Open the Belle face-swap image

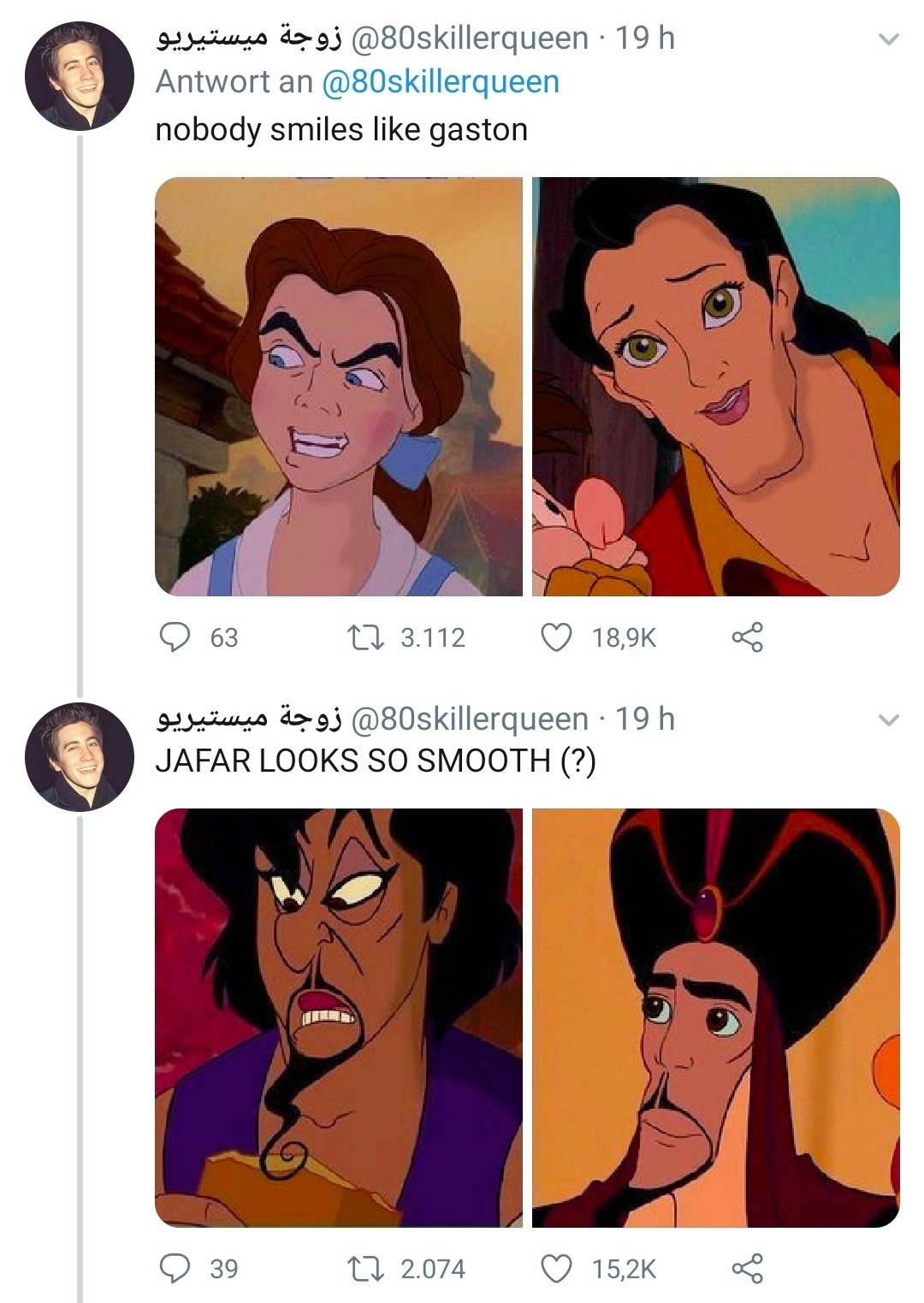tap(338, 387)
